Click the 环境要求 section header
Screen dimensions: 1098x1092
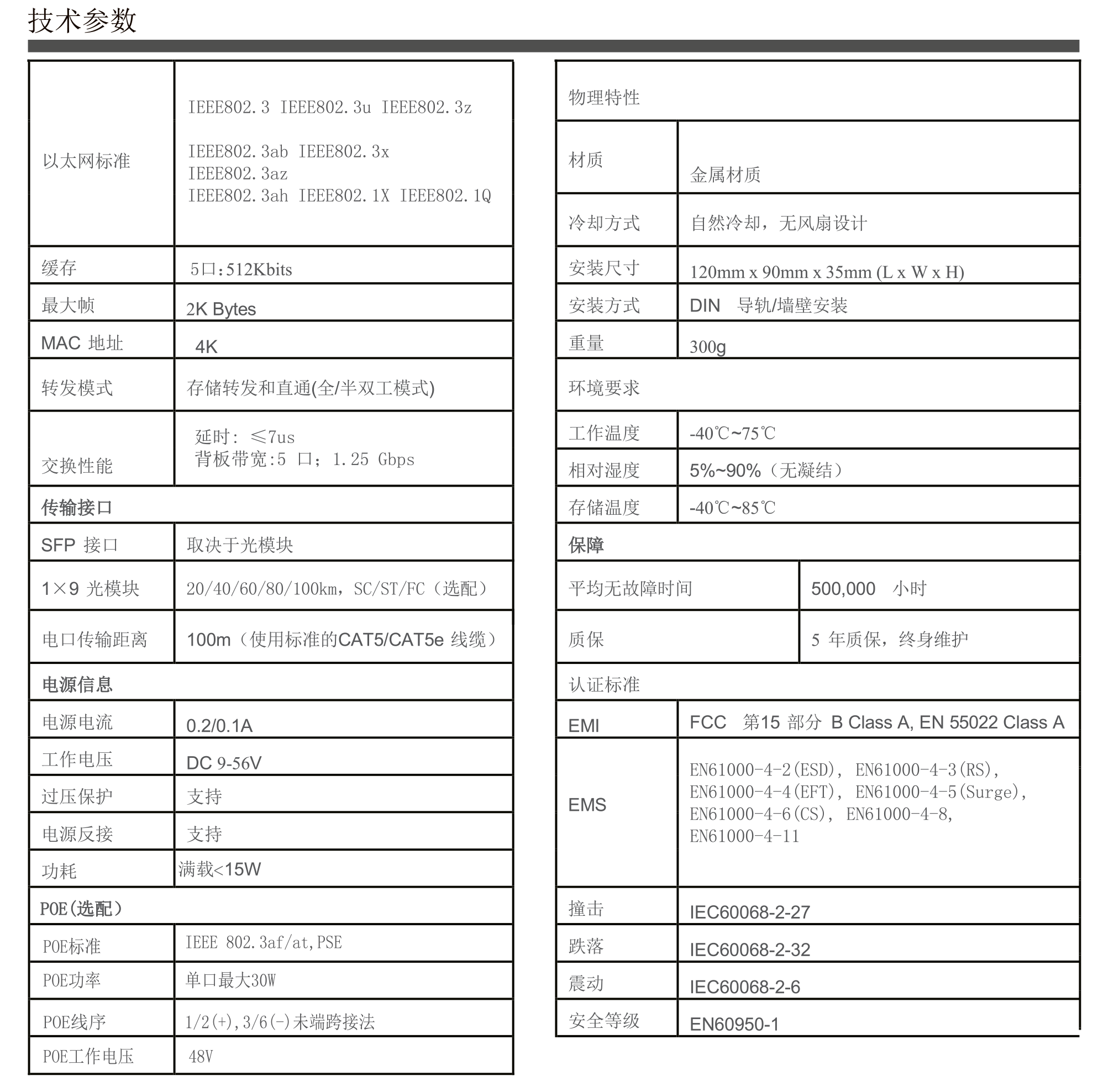(x=603, y=388)
